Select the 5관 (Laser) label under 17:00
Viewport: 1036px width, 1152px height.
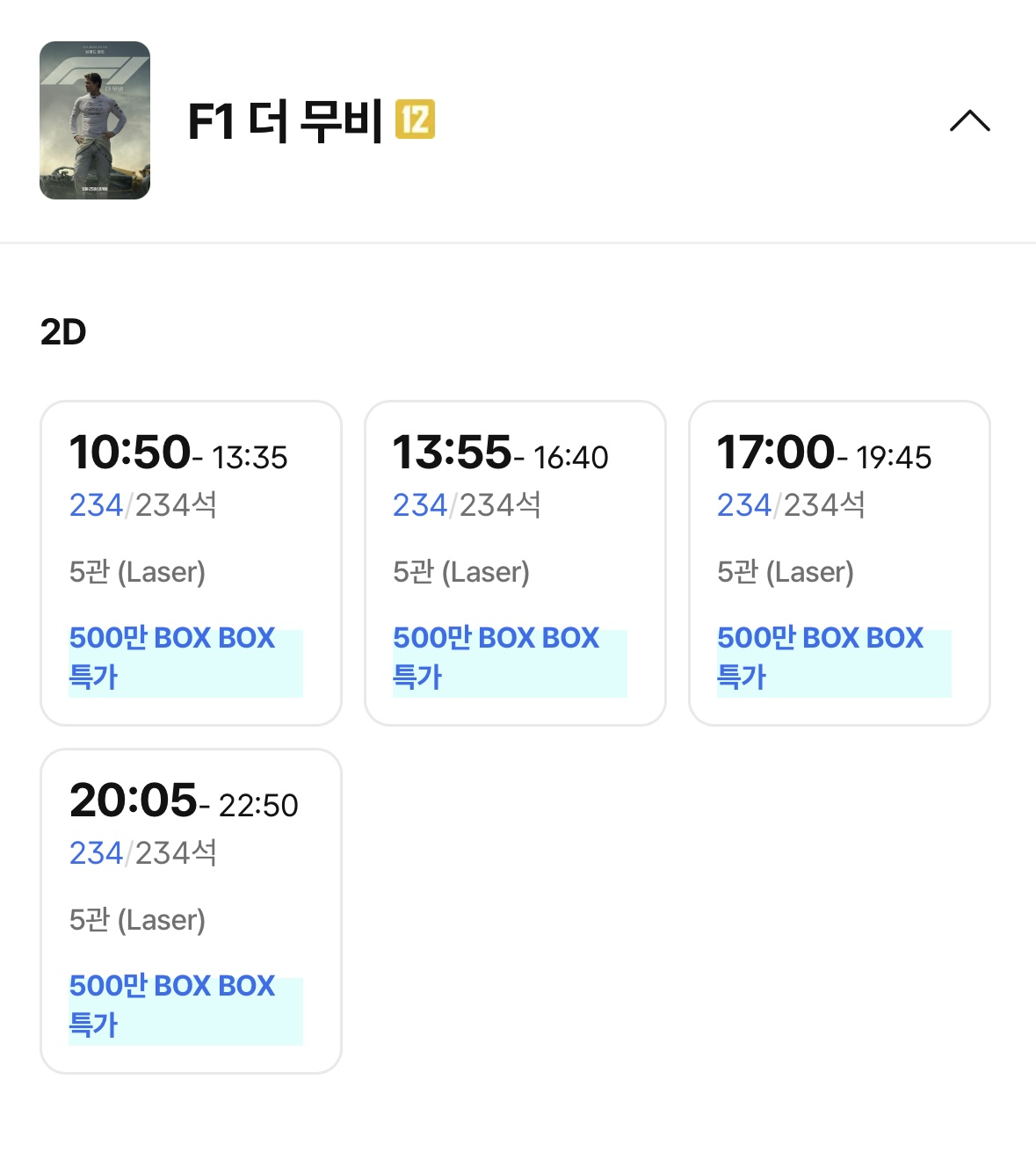click(786, 572)
